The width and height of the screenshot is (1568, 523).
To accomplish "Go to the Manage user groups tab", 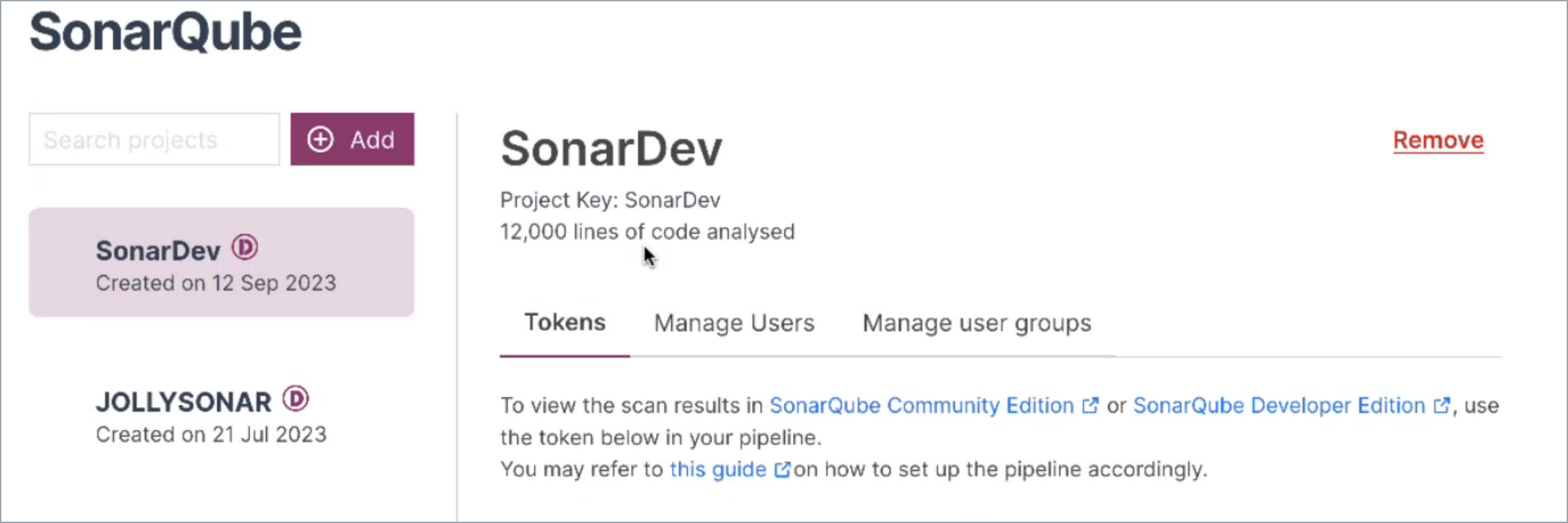I will 977,323.
